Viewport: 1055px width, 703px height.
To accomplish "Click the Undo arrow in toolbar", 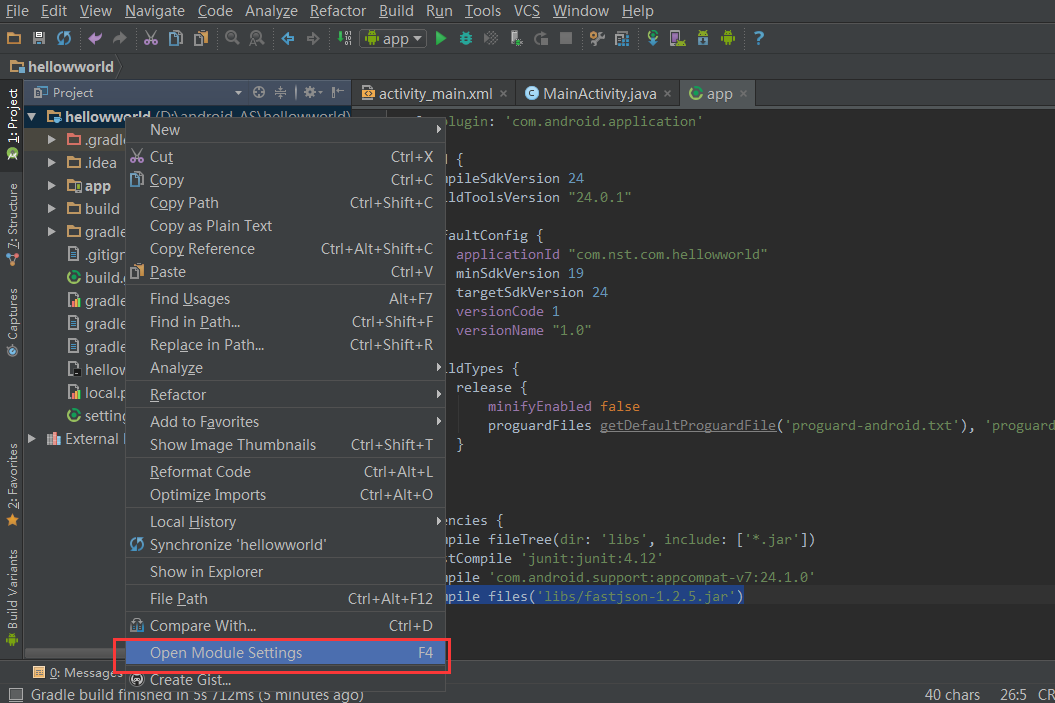I will (x=95, y=38).
